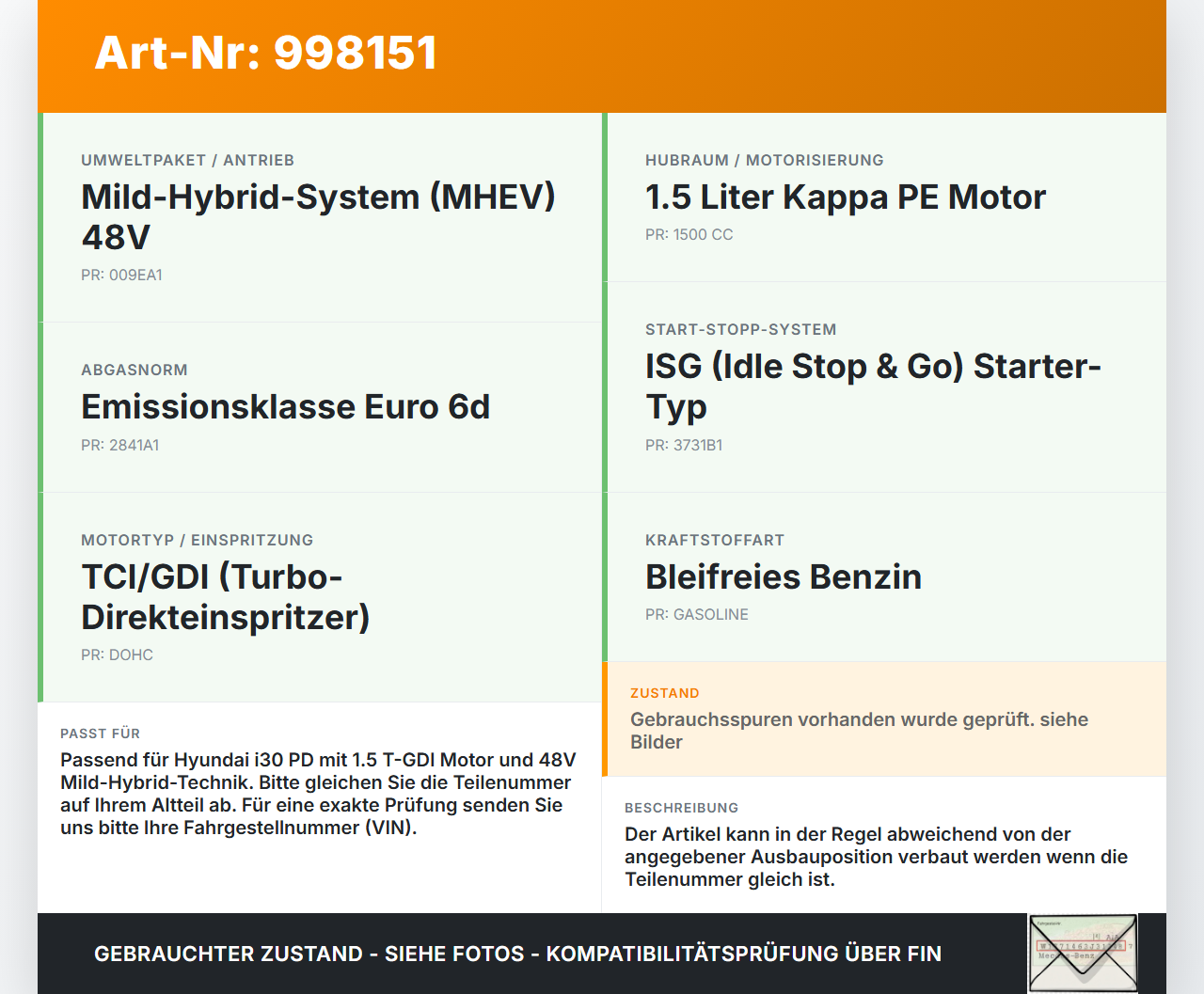This screenshot has height=994, width=1204.
Task: Click the 'PASST FÜR' label
Action: click(100, 734)
